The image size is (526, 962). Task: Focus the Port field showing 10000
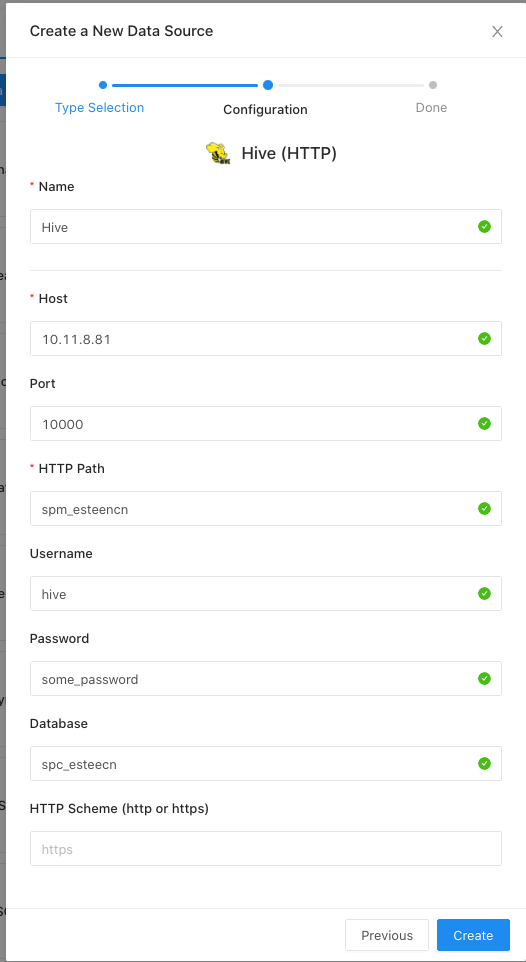coord(266,423)
